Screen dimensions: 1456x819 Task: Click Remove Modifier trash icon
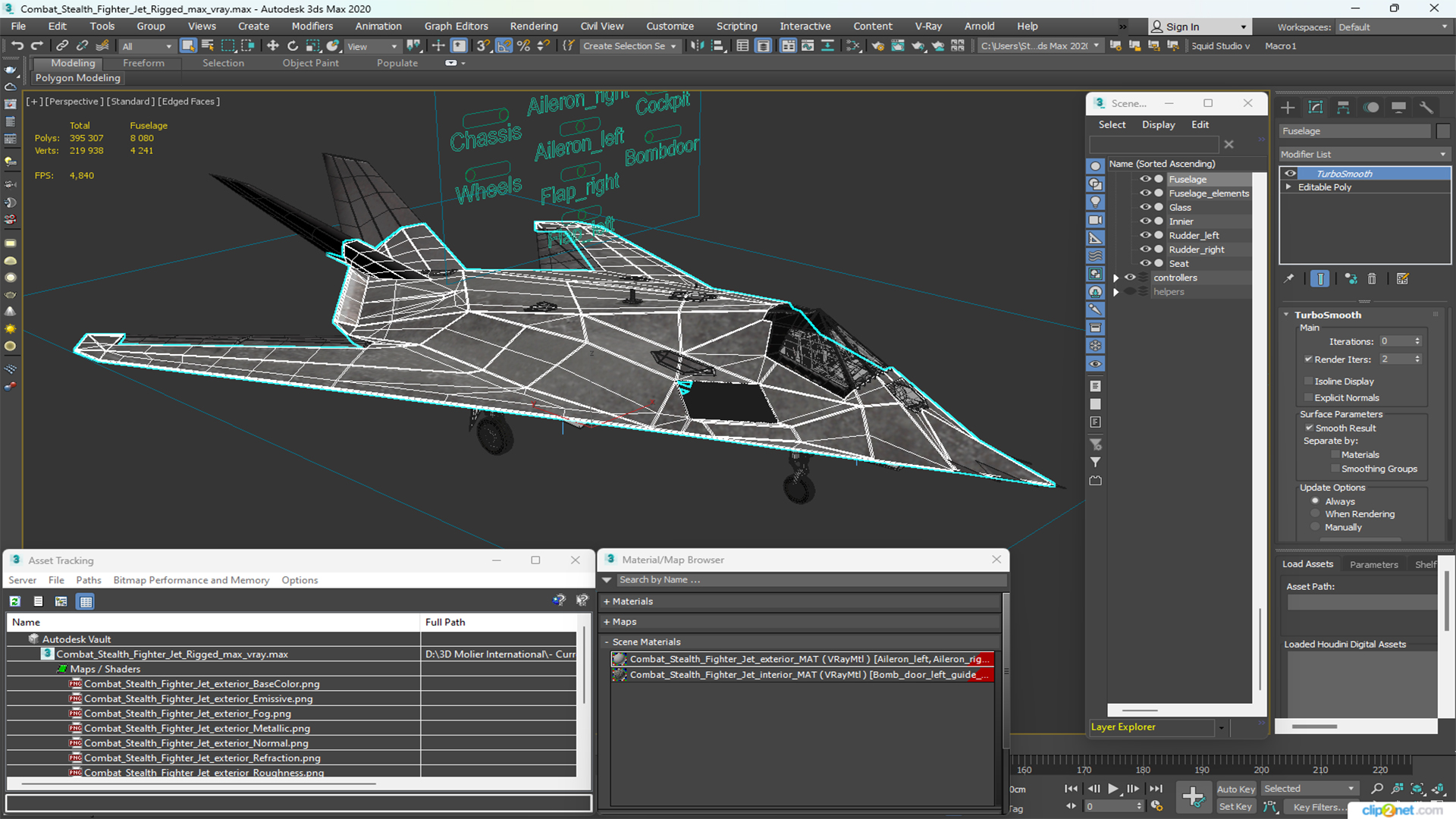coord(1372,279)
